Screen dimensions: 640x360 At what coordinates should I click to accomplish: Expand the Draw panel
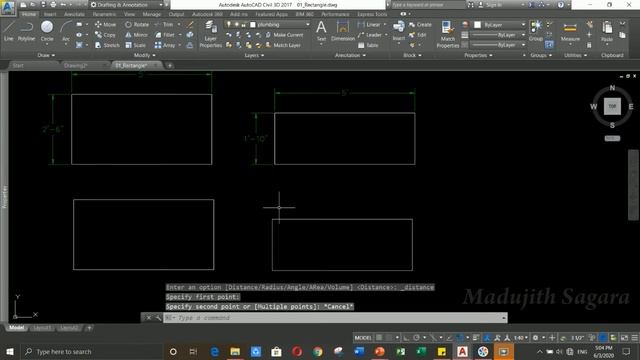pos(46,55)
